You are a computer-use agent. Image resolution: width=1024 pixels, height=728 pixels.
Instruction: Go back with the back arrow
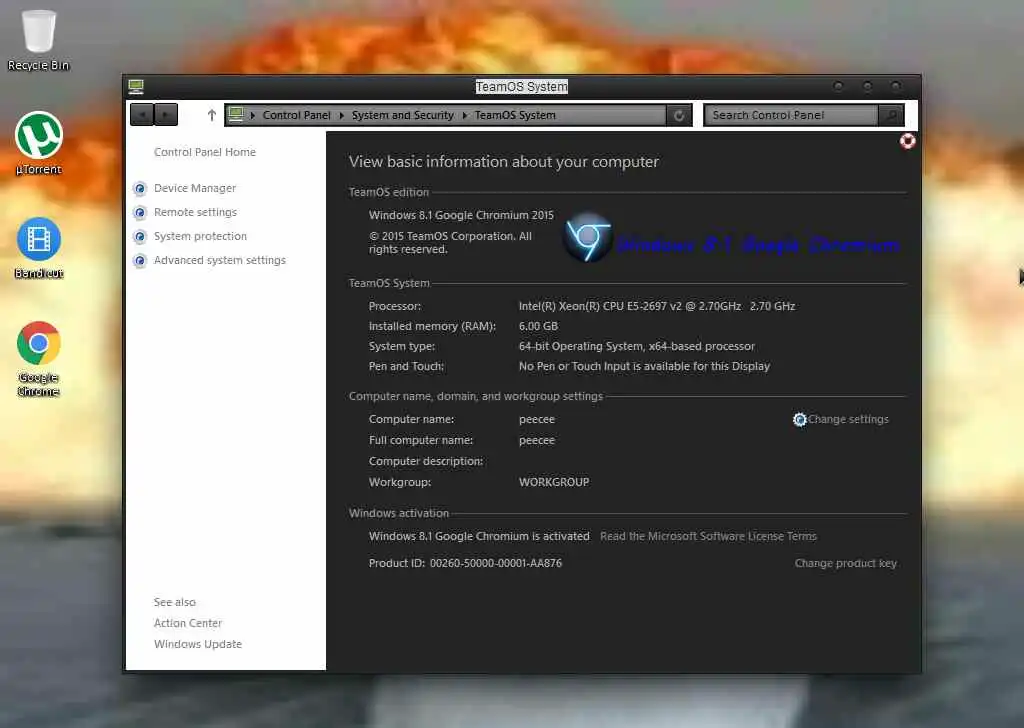click(142, 115)
